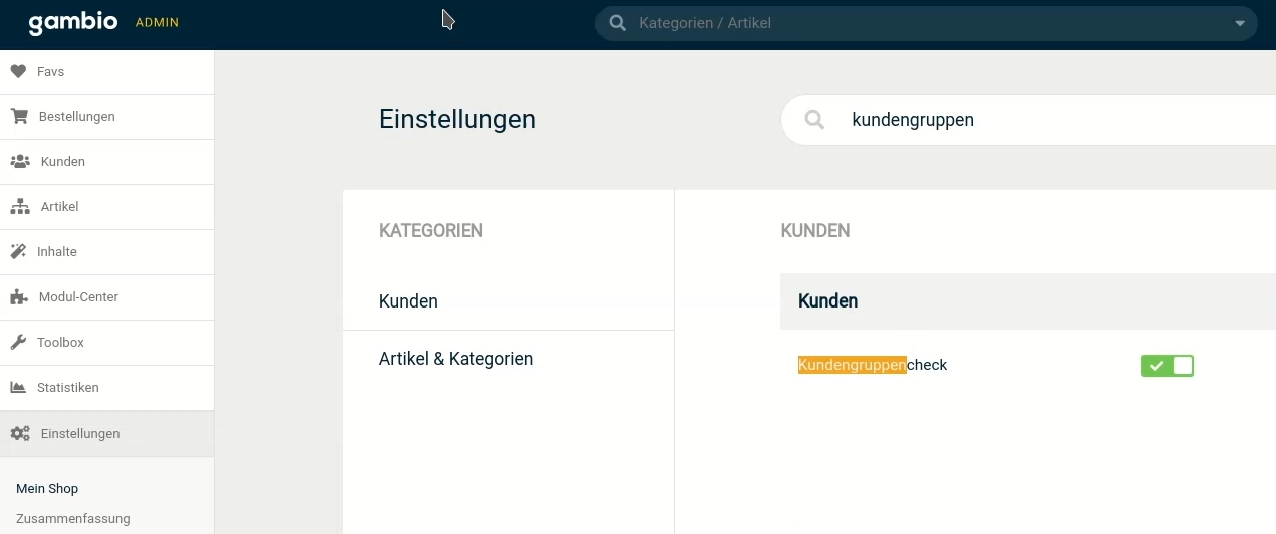The height and width of the screenshot is (534, 1276).
Task: Select Kunden in the Kategorien list
Action: click(x=408, y=301)
